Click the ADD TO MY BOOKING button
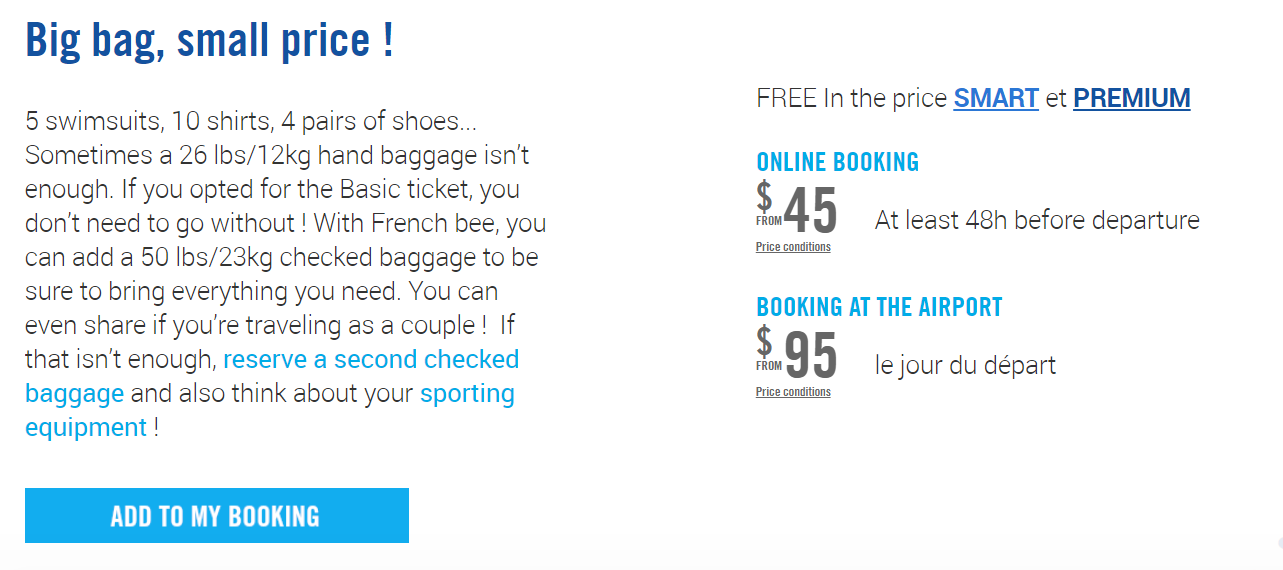Image resolution: width=1283 pixels, height=570 pixels. click(x=216, y=516)
